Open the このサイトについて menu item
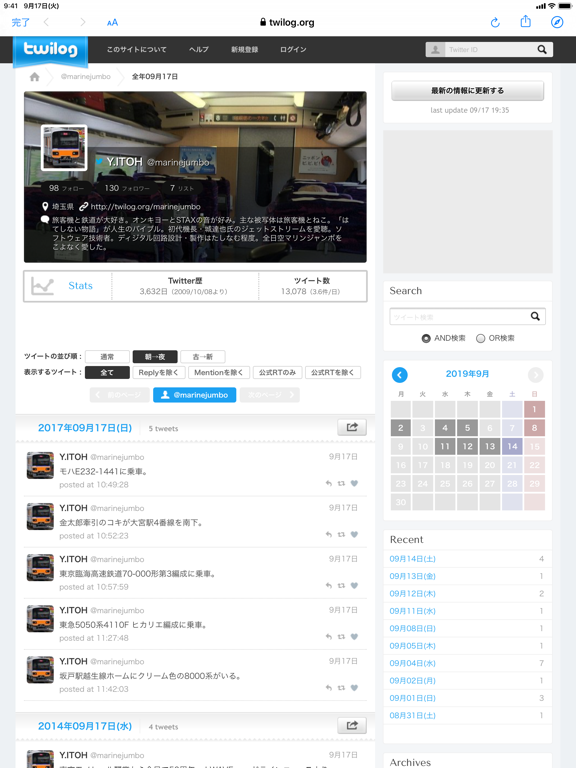 (137, 49)
